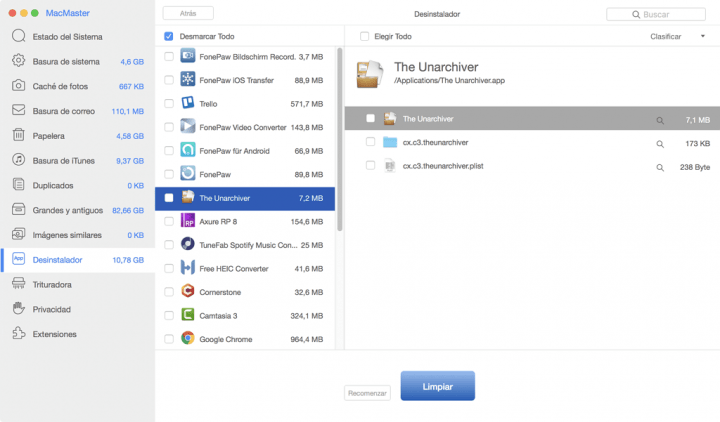Click the Imágenes similares icon
Image resolution: width=720 pixels, height=422 pixels.
[x=18, y=234]
